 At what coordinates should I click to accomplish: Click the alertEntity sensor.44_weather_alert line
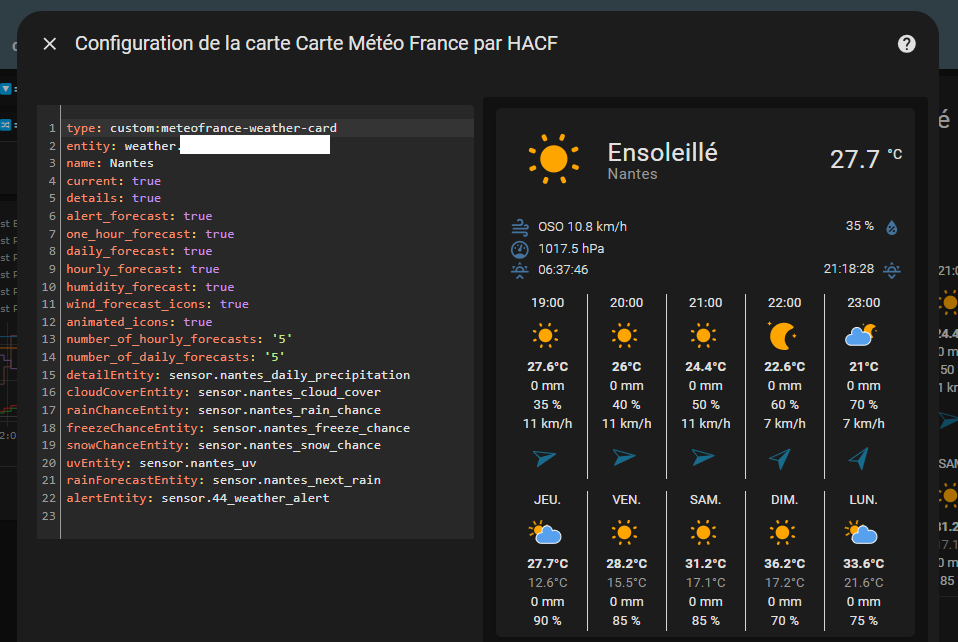198,498
